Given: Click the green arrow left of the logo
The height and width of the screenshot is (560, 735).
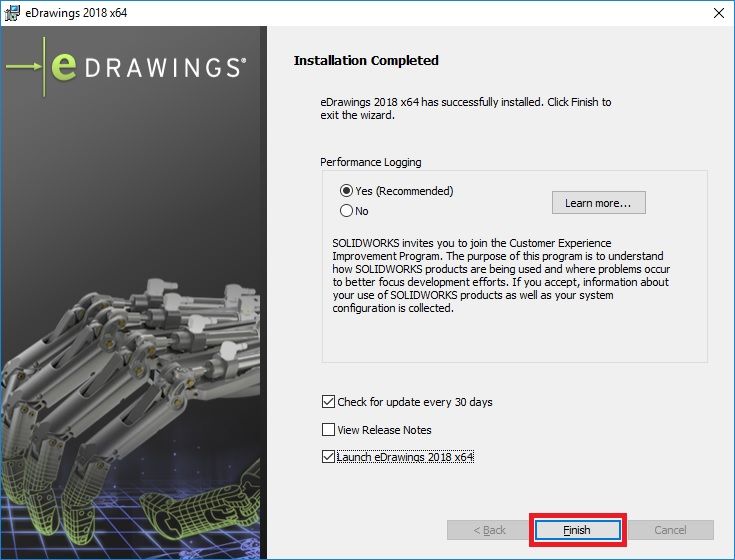Looking at the screenshot, I should click(x=24, y=67).
